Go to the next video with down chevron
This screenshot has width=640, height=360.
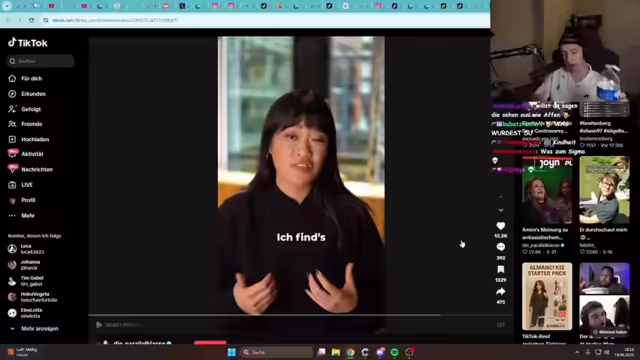click(501, 210)
